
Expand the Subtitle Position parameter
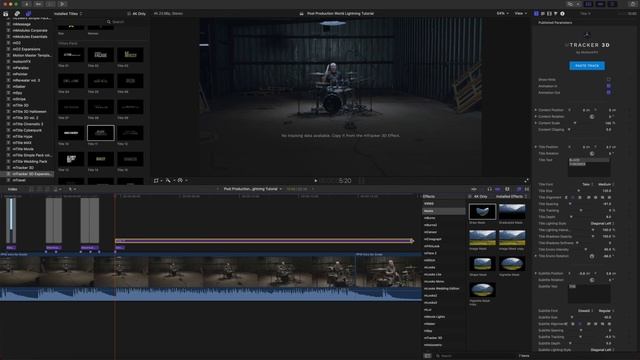click(x=536, y=273)
